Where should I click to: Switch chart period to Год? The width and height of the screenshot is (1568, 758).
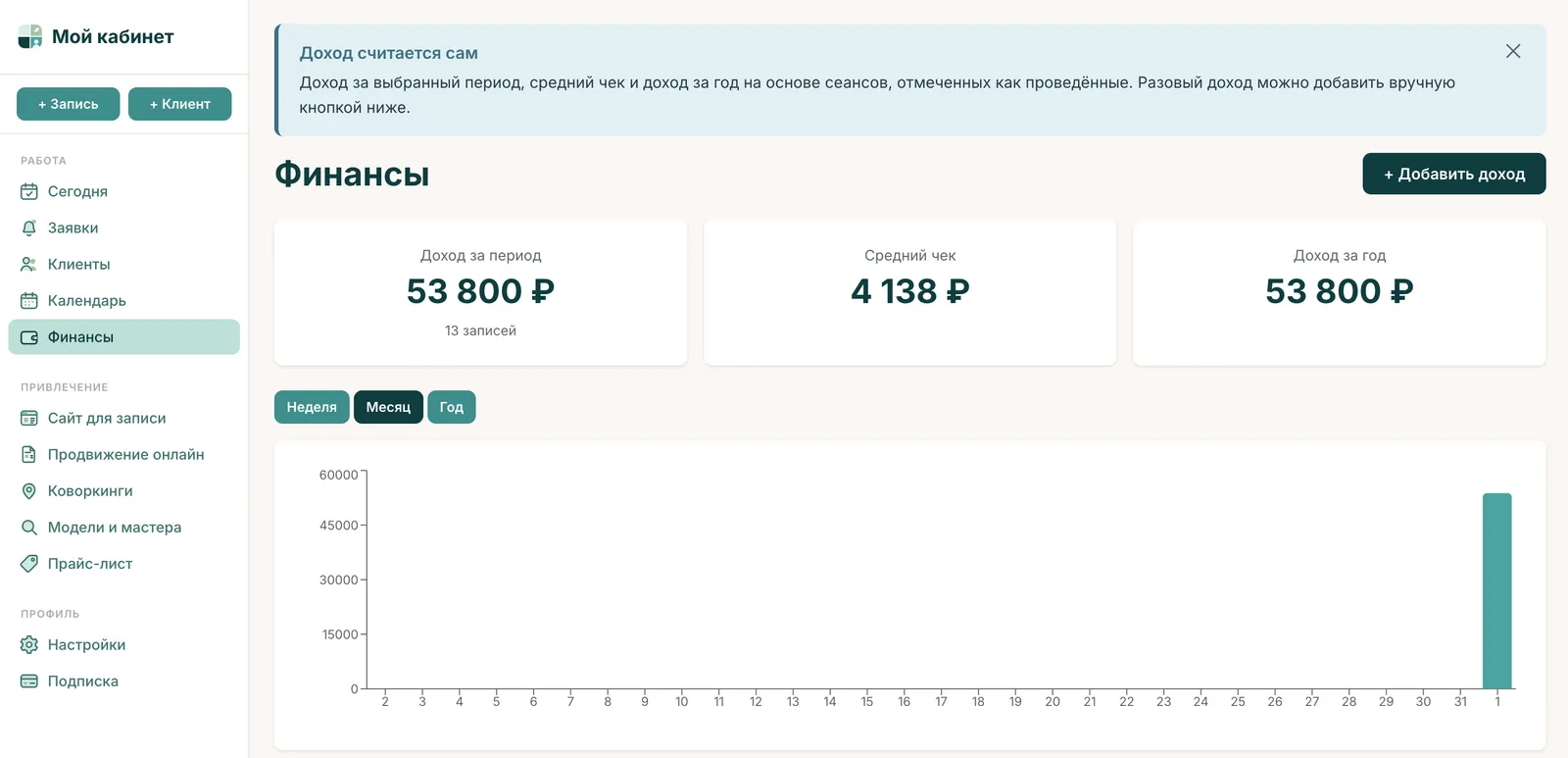pos(452,407)
